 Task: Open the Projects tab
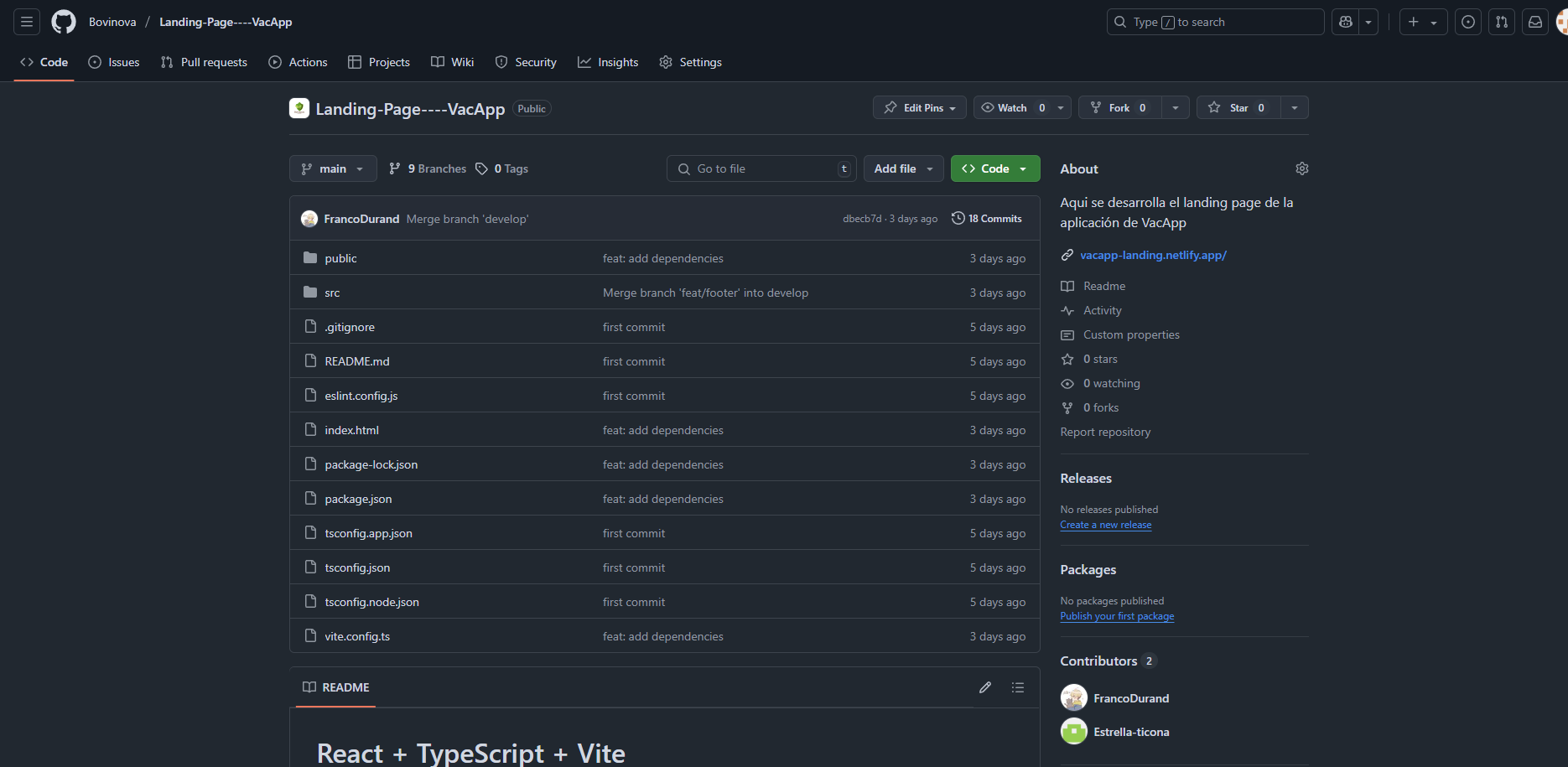(x=379, y=62)
